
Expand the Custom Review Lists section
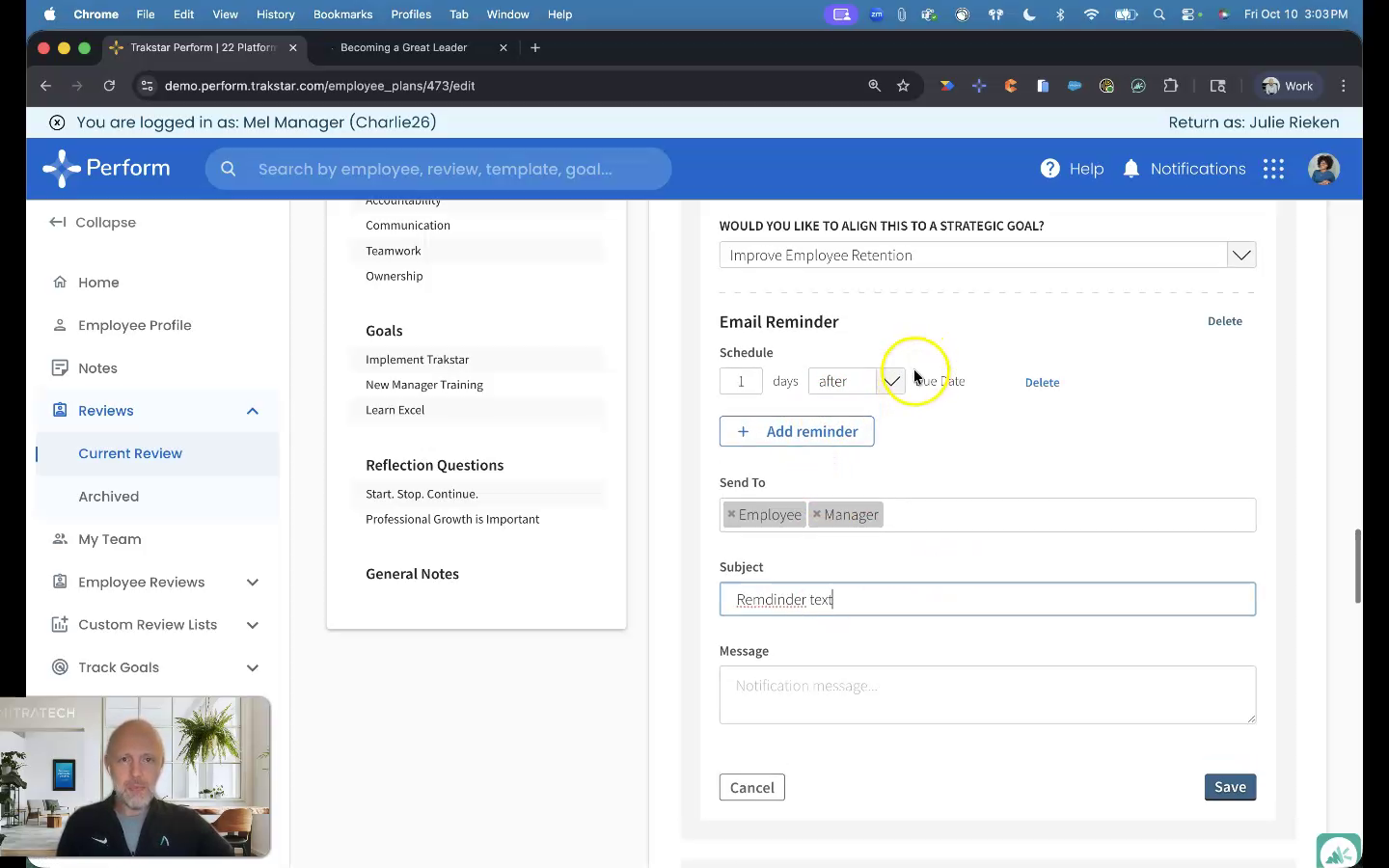point(253,624)
